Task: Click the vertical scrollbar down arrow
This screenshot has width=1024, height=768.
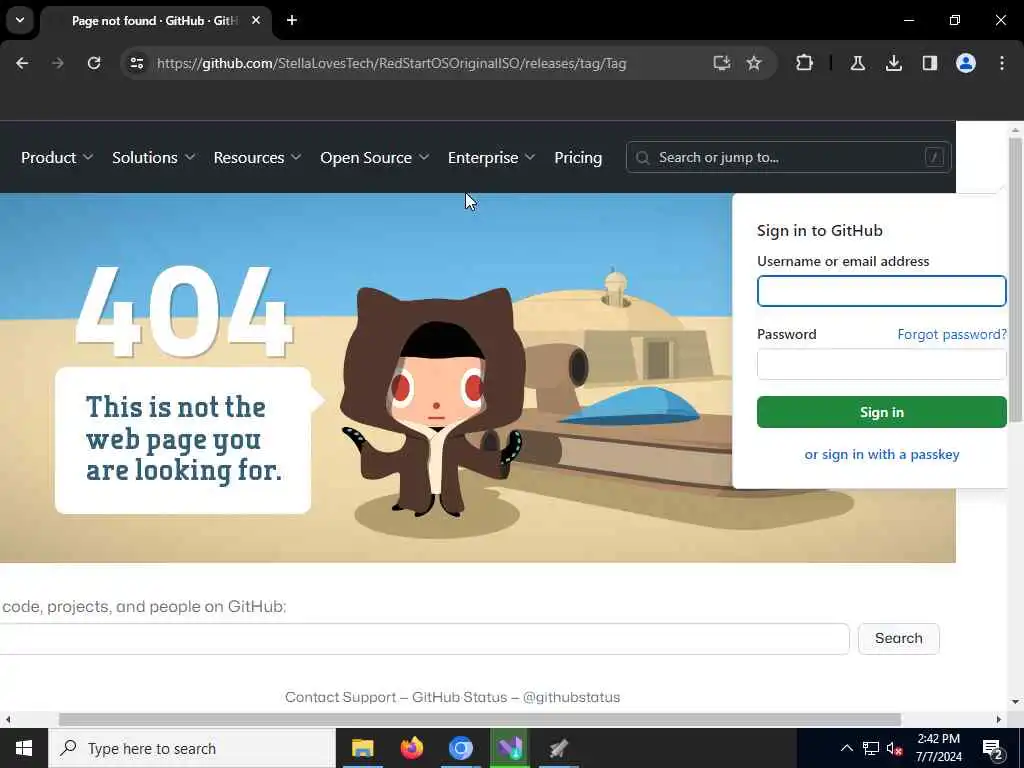Action: tap(1015, 702)
